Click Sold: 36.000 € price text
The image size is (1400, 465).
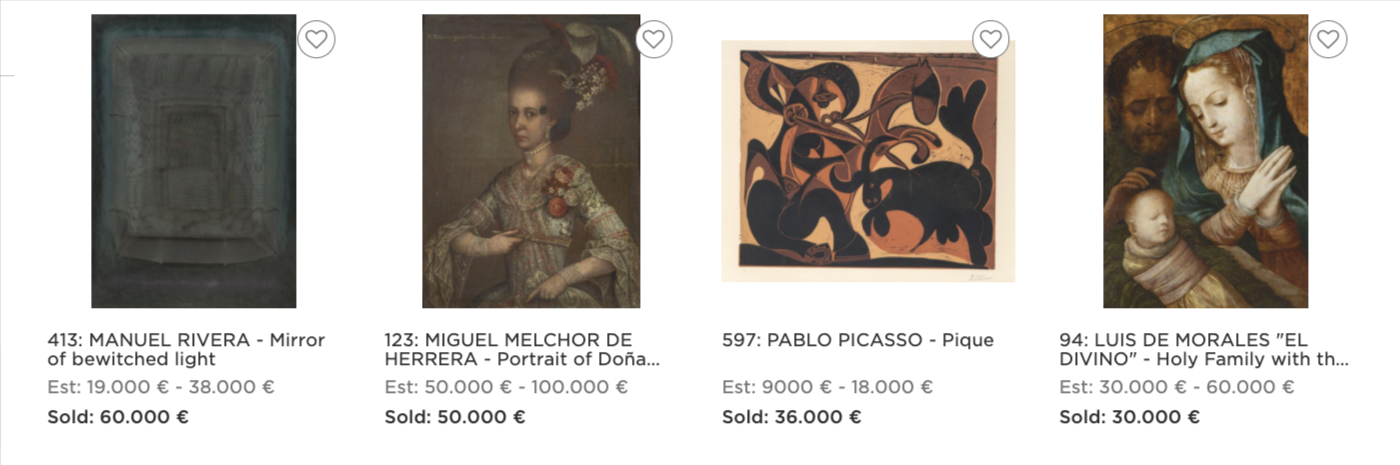coord(791,417)
